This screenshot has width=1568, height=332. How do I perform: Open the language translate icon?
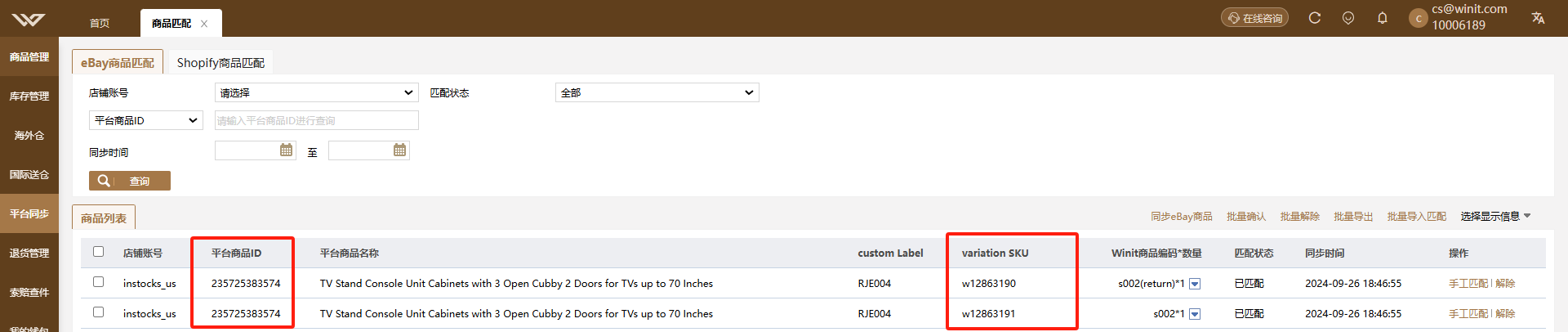point(1538,18)
